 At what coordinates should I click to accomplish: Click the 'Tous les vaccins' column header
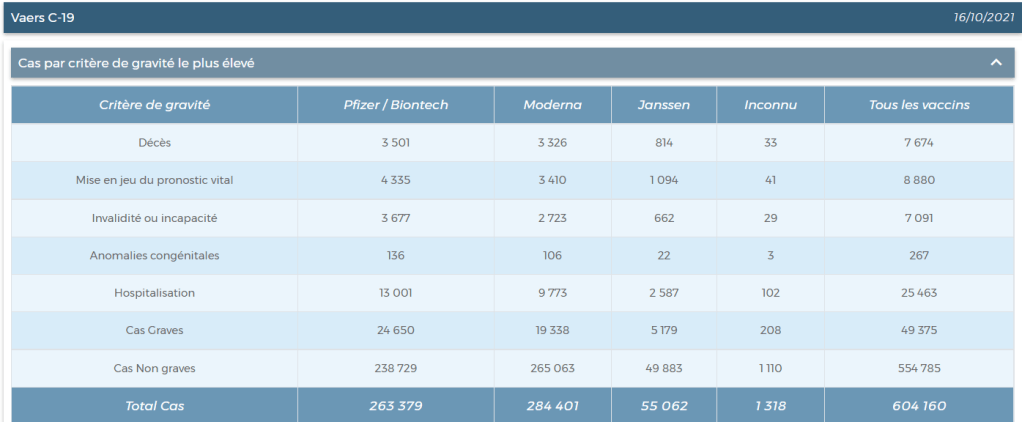918,105
